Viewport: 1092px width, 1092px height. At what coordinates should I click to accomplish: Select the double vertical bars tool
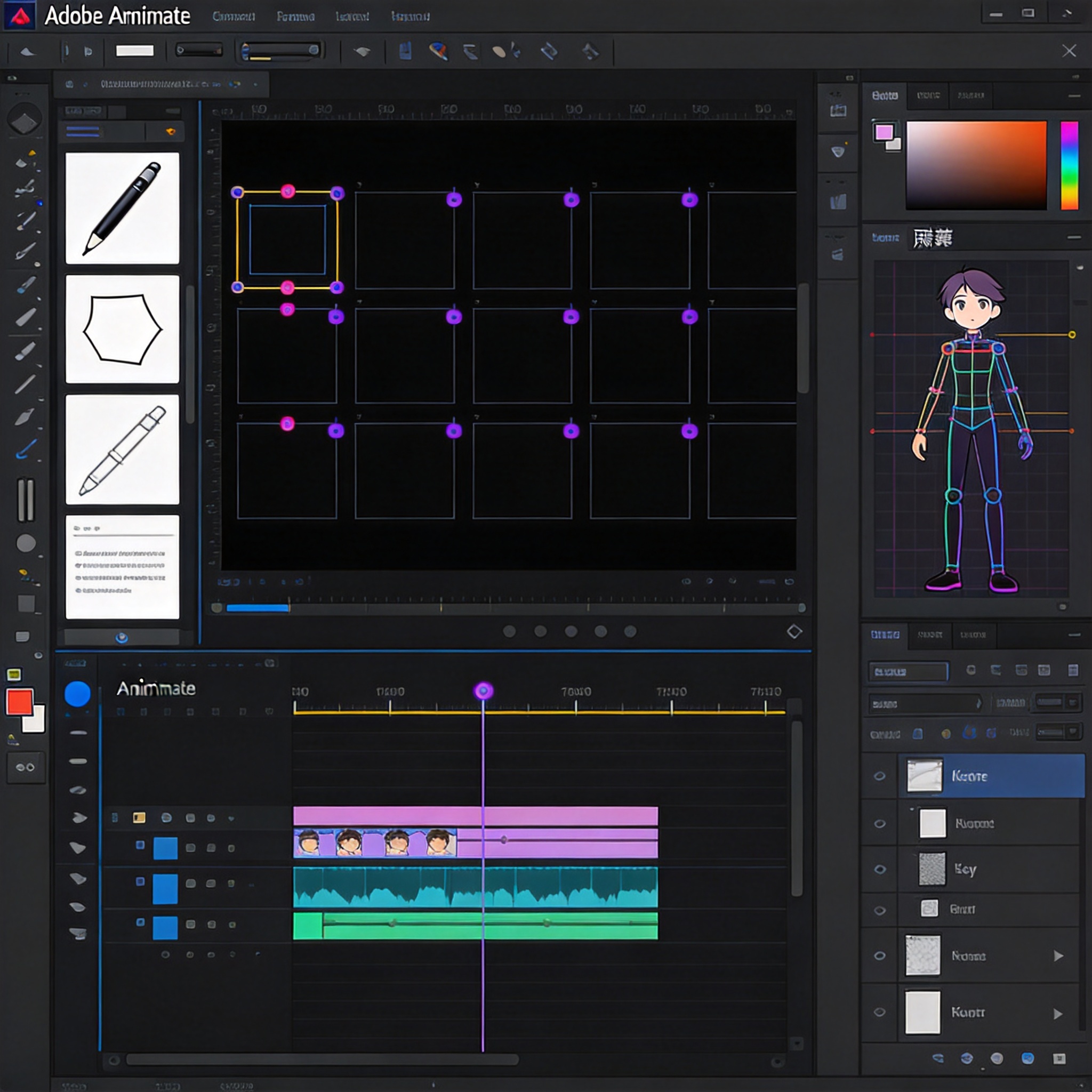coord(26,500)
